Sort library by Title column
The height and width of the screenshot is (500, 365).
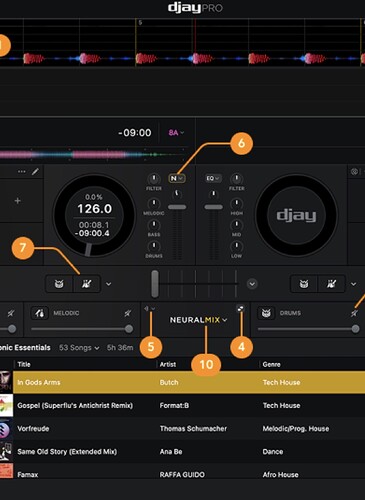24,364
